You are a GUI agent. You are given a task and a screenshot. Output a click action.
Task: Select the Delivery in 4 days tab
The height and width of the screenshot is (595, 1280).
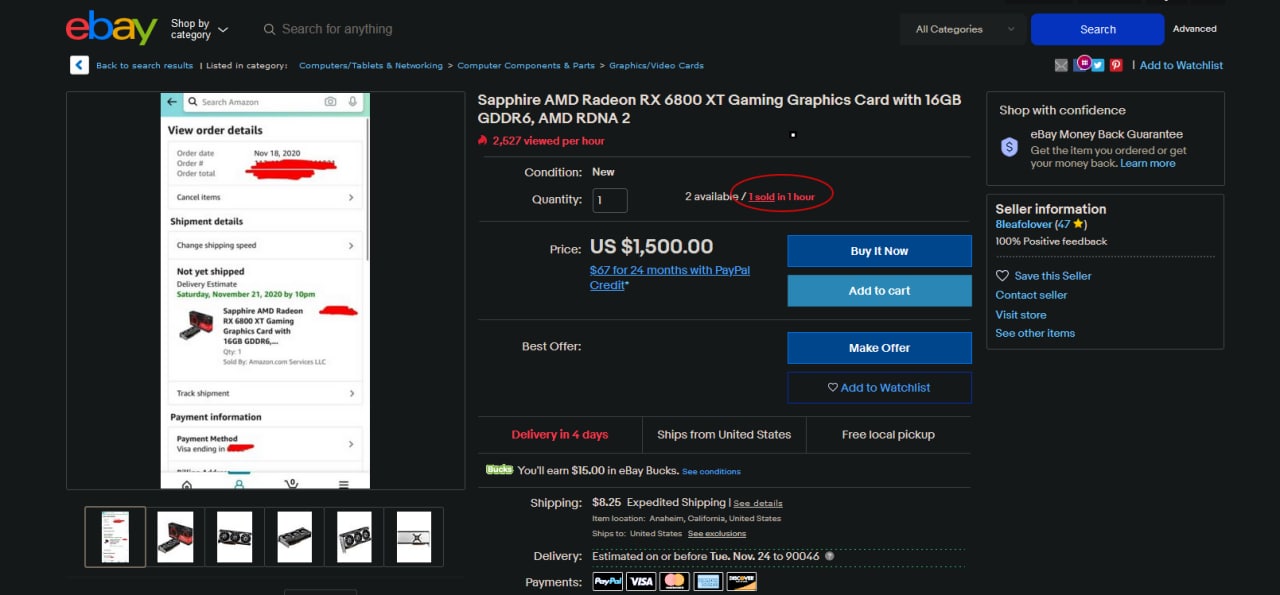coord(559,434)
